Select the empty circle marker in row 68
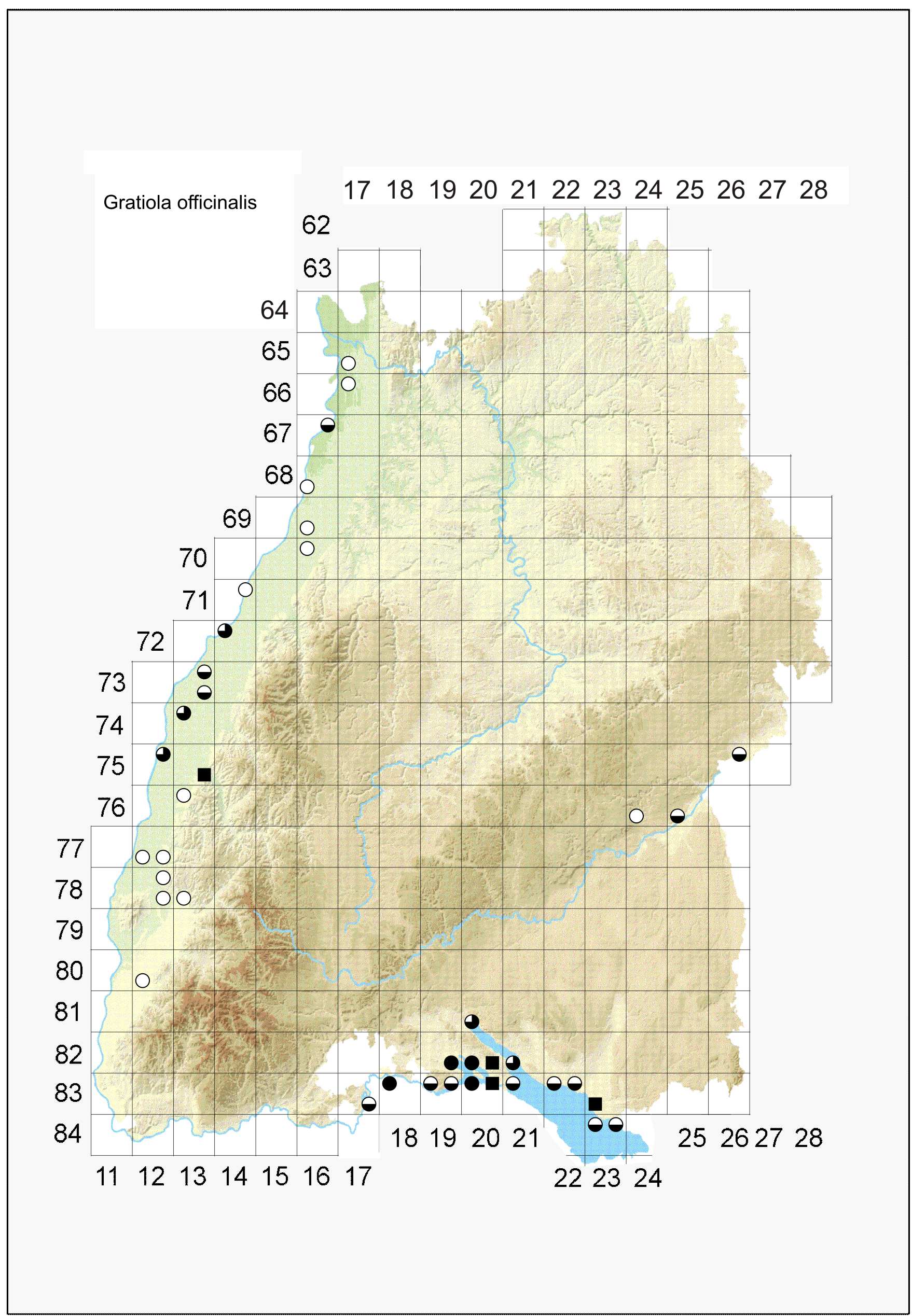912x1316 pixels. click(307, 487)
